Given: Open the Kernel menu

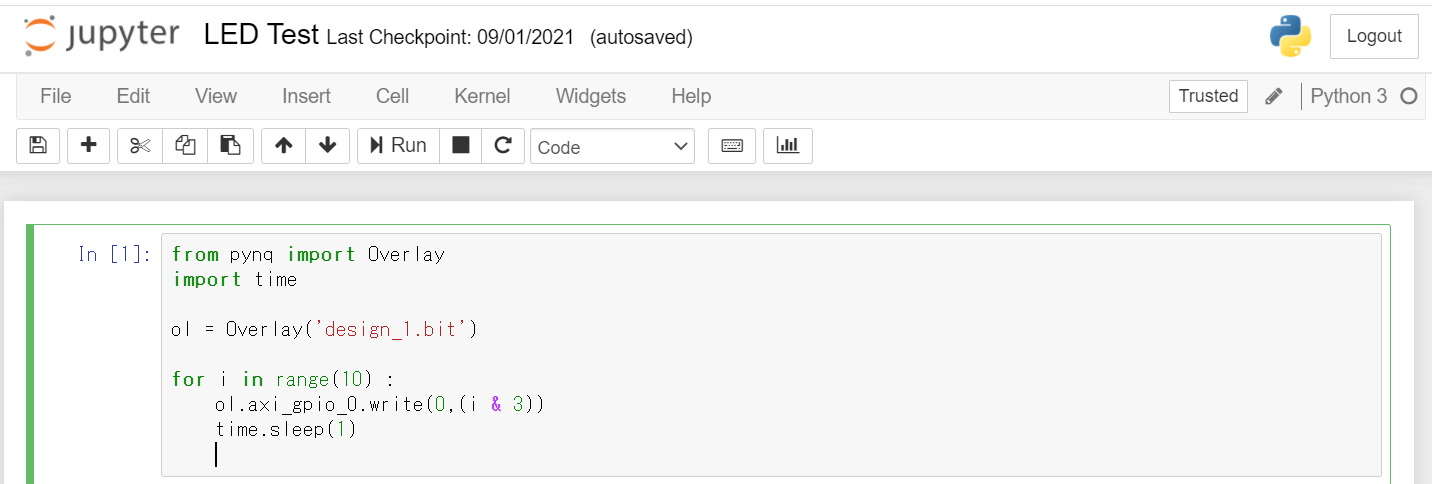Looking at the screenshot, I should (482, 96).
